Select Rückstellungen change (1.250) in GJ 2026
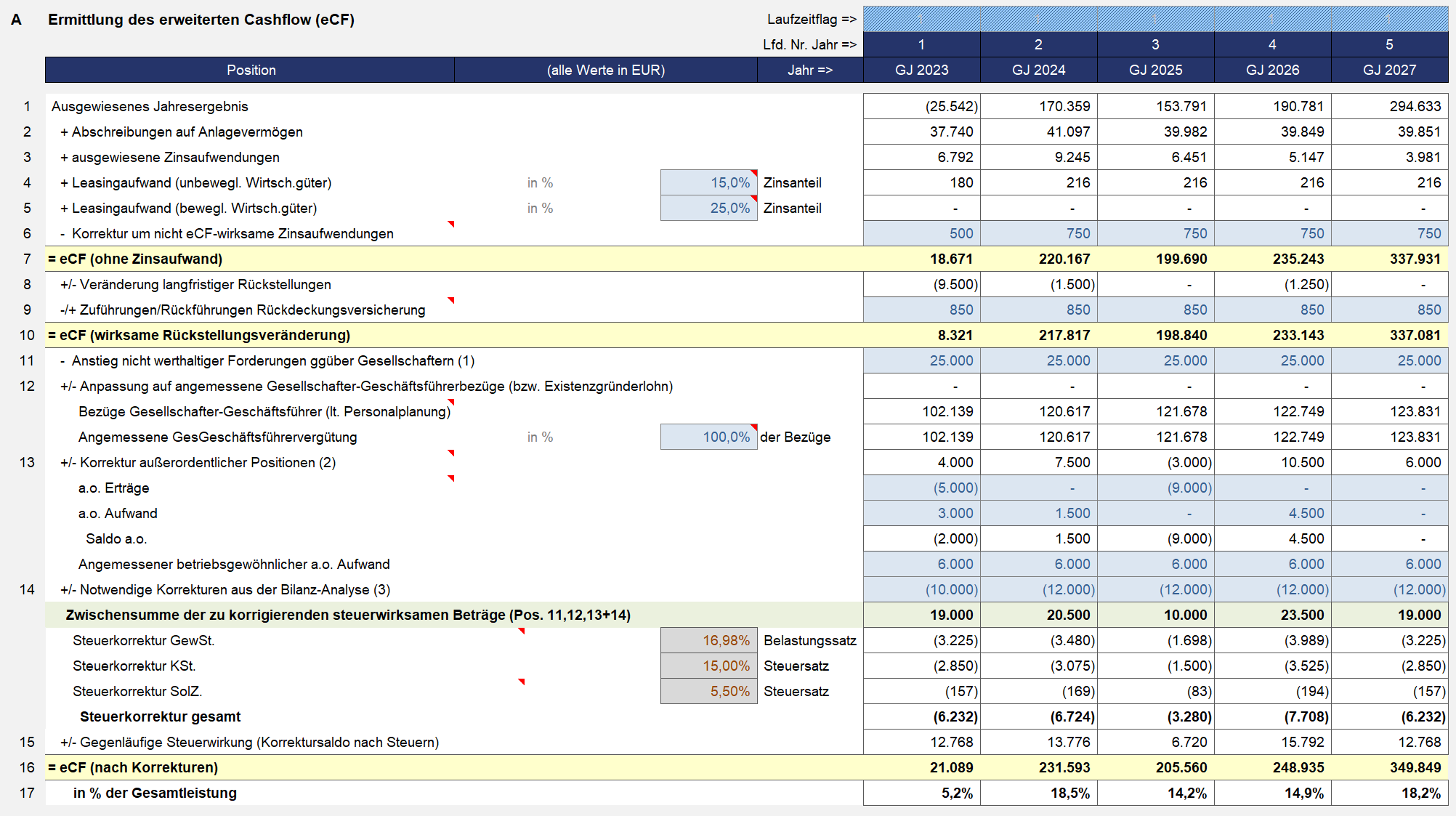 pos(1272,284)
